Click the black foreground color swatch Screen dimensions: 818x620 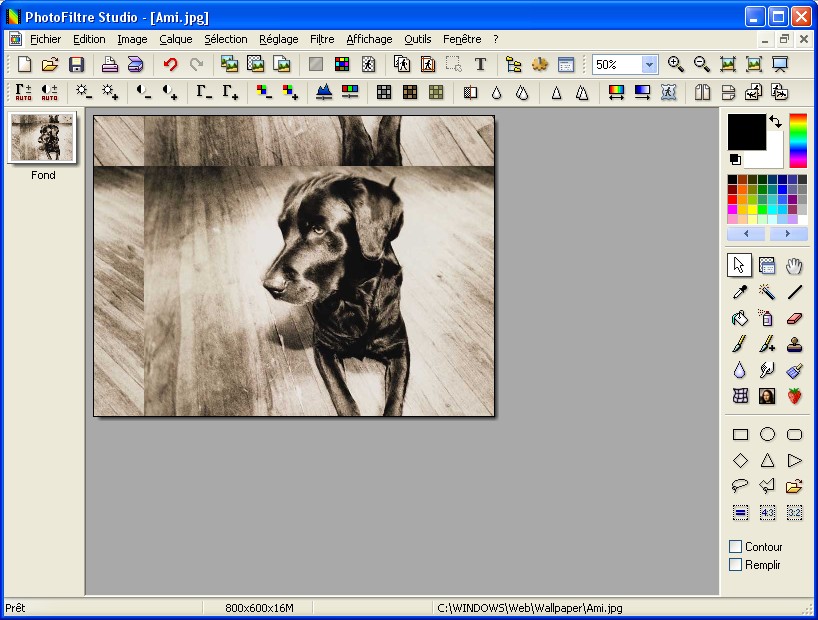[x=745, y=131]
